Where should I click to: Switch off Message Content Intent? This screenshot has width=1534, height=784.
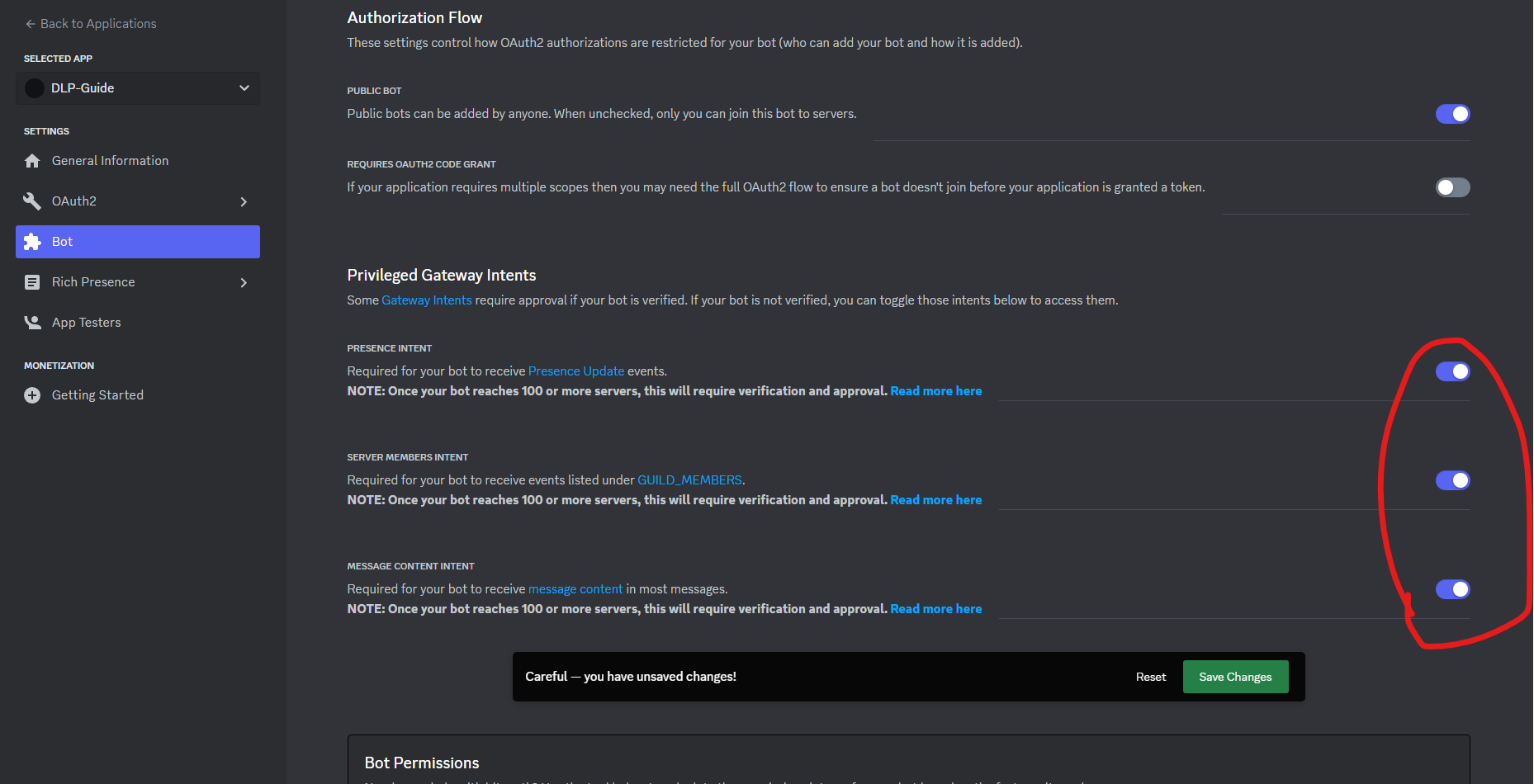pyautogui.click(x=1452, y=589)
